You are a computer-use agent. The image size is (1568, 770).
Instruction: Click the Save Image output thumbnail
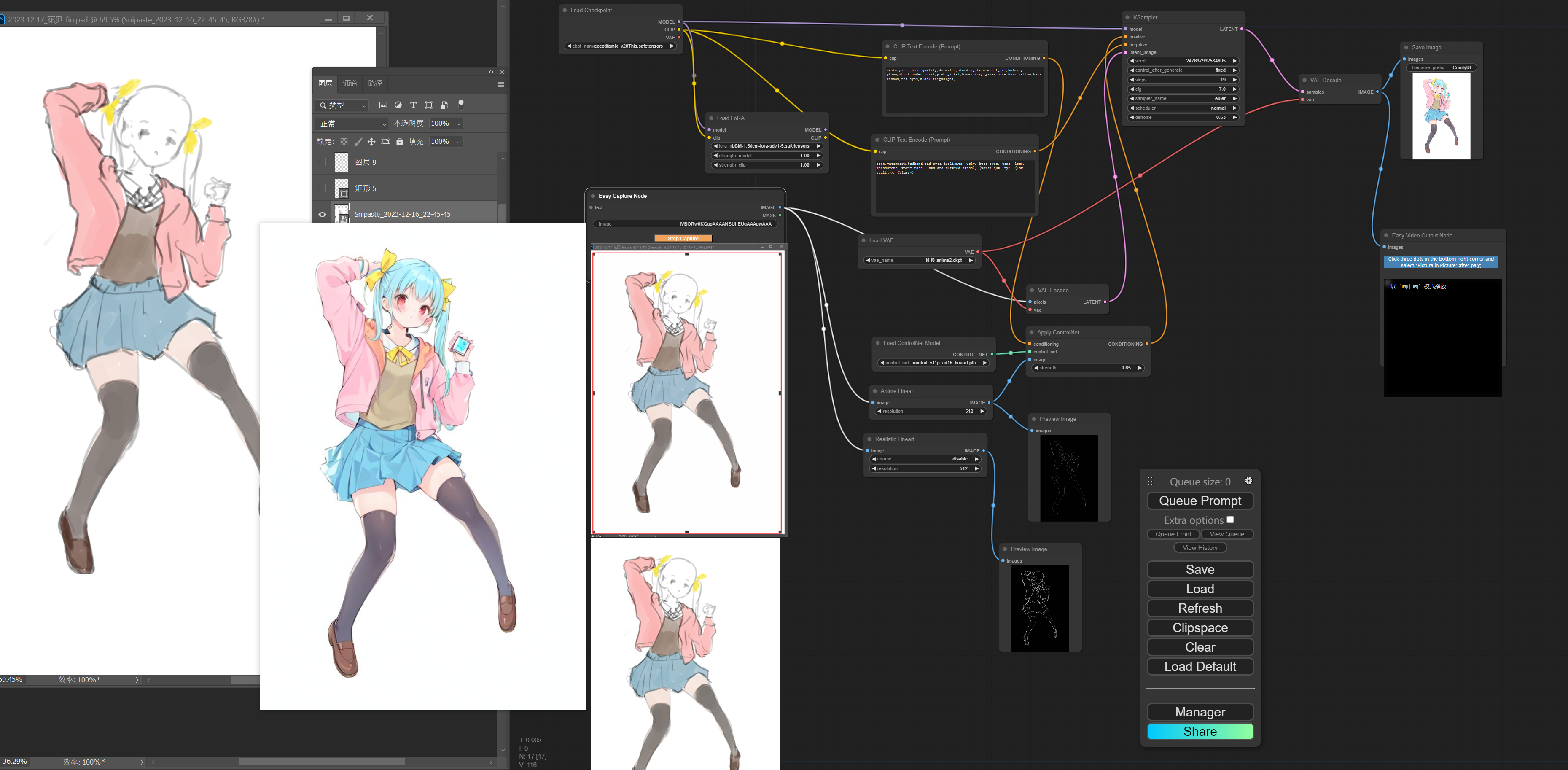pos(1442,117)
